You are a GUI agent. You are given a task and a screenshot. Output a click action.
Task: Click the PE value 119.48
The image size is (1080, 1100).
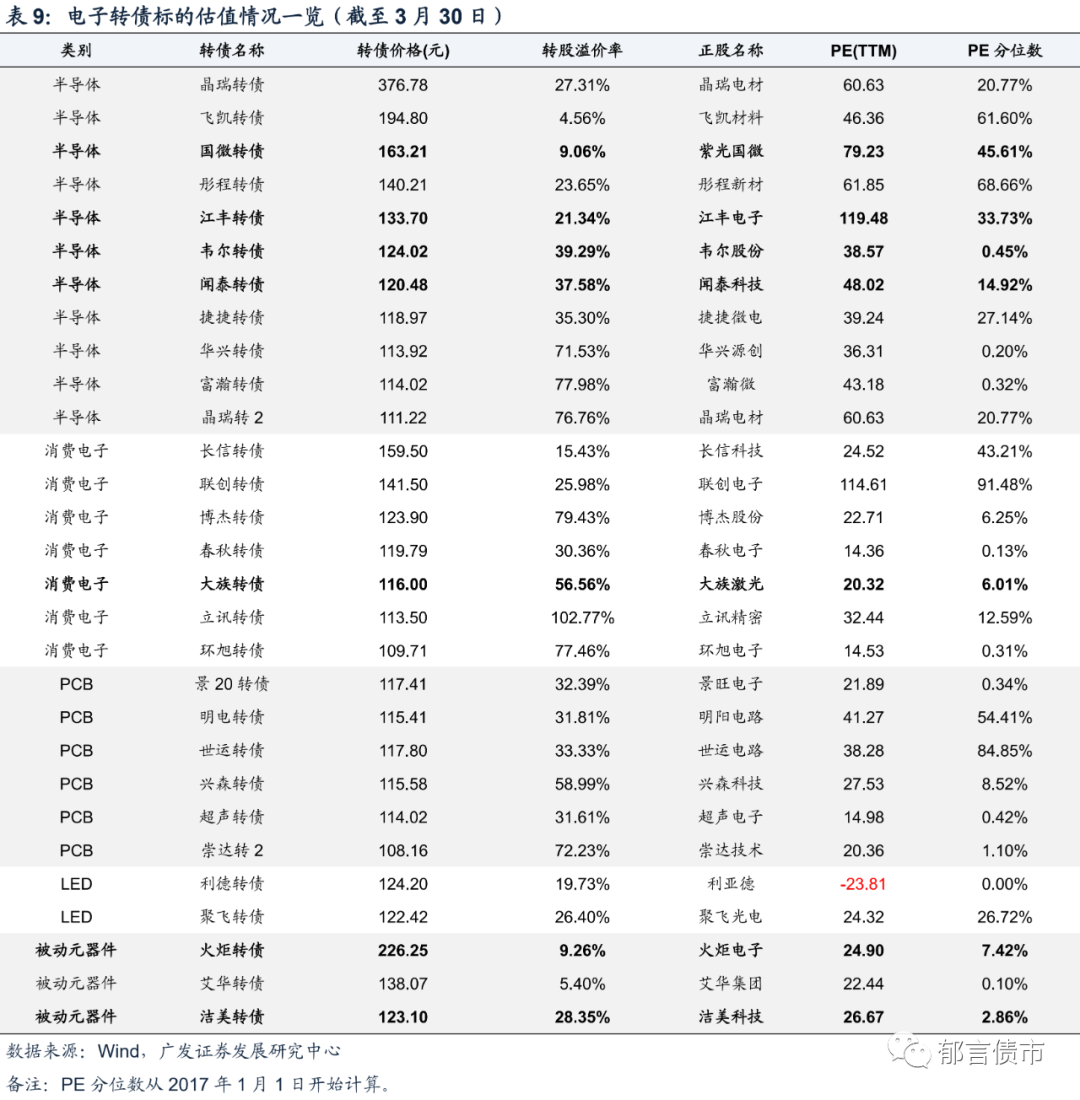tap(863, 218)
